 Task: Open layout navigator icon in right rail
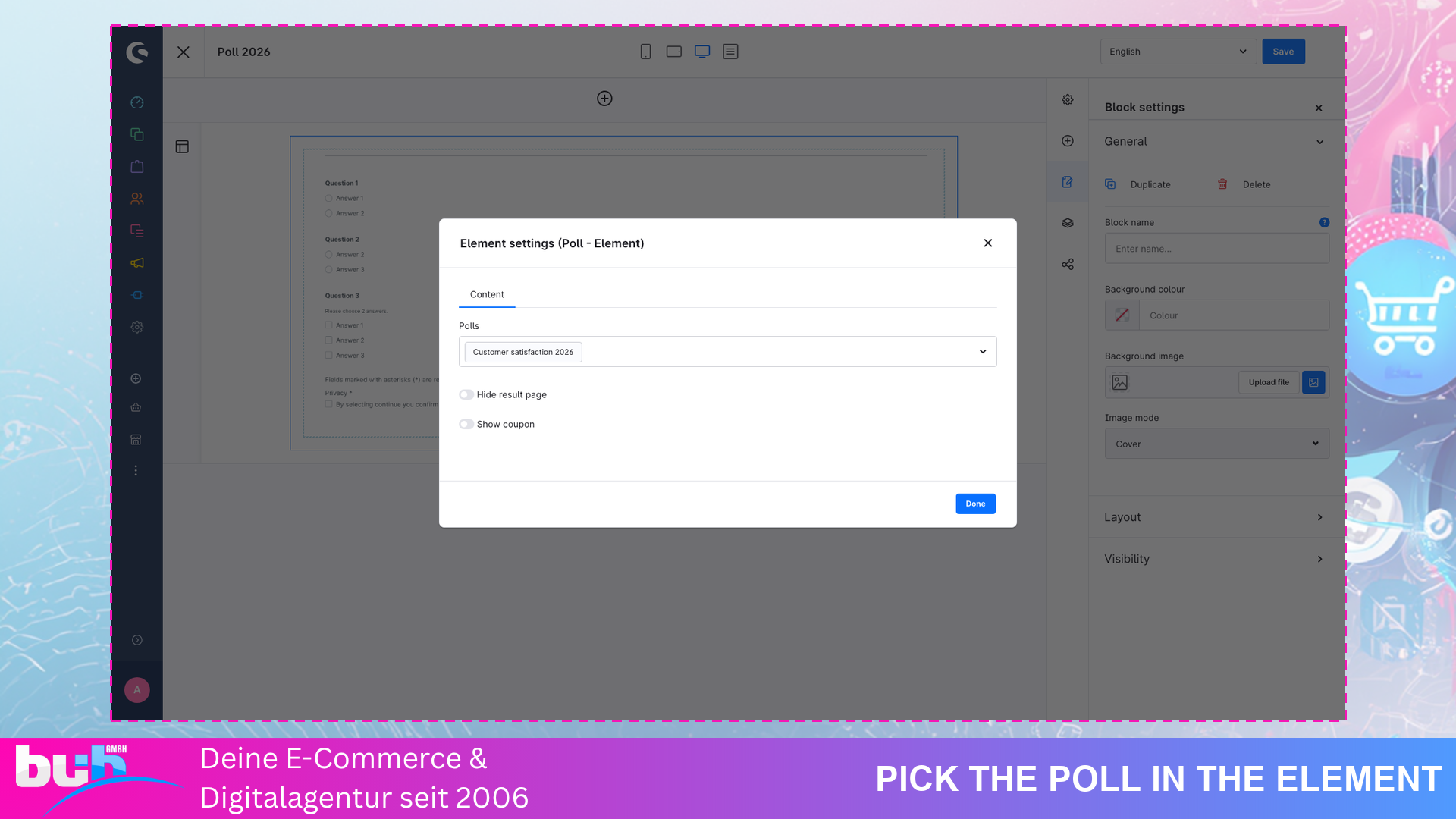click(1067, 223)
